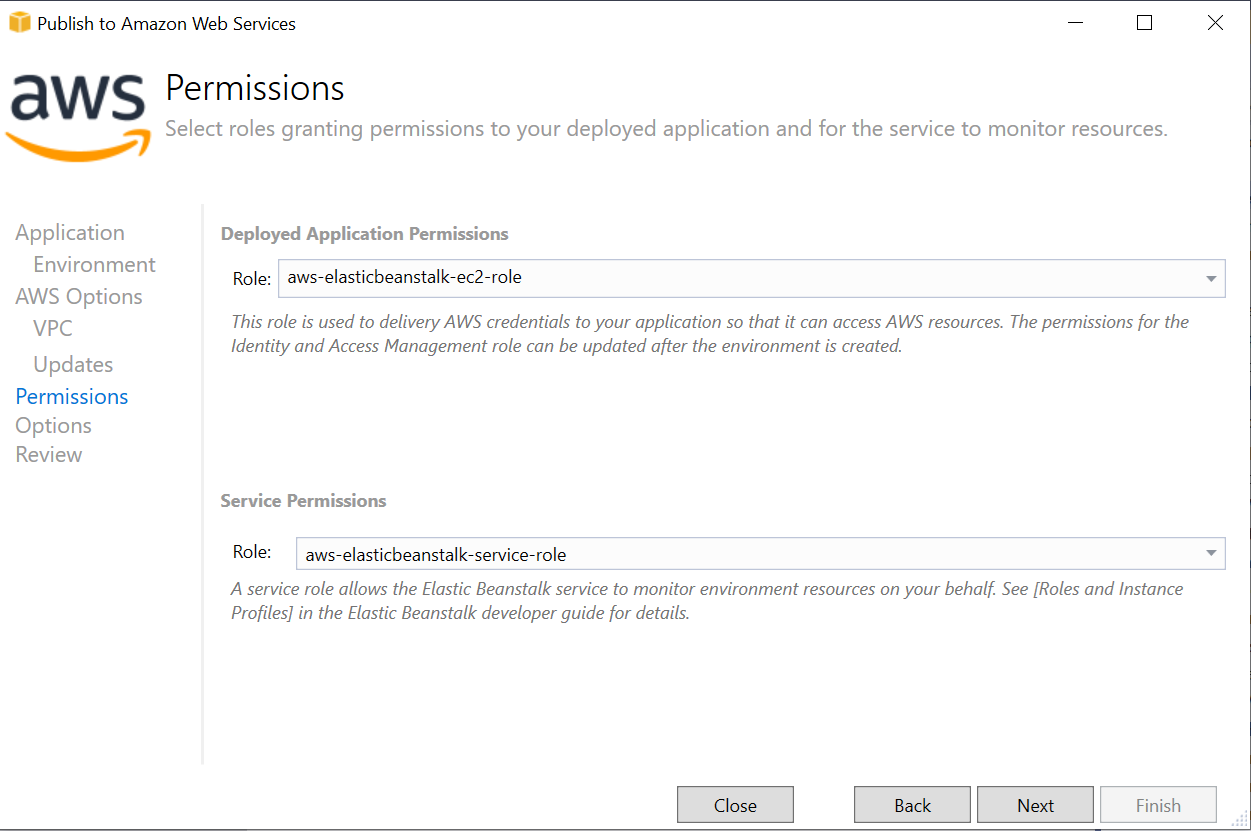Click the Back button

click(x=911, y=804)
